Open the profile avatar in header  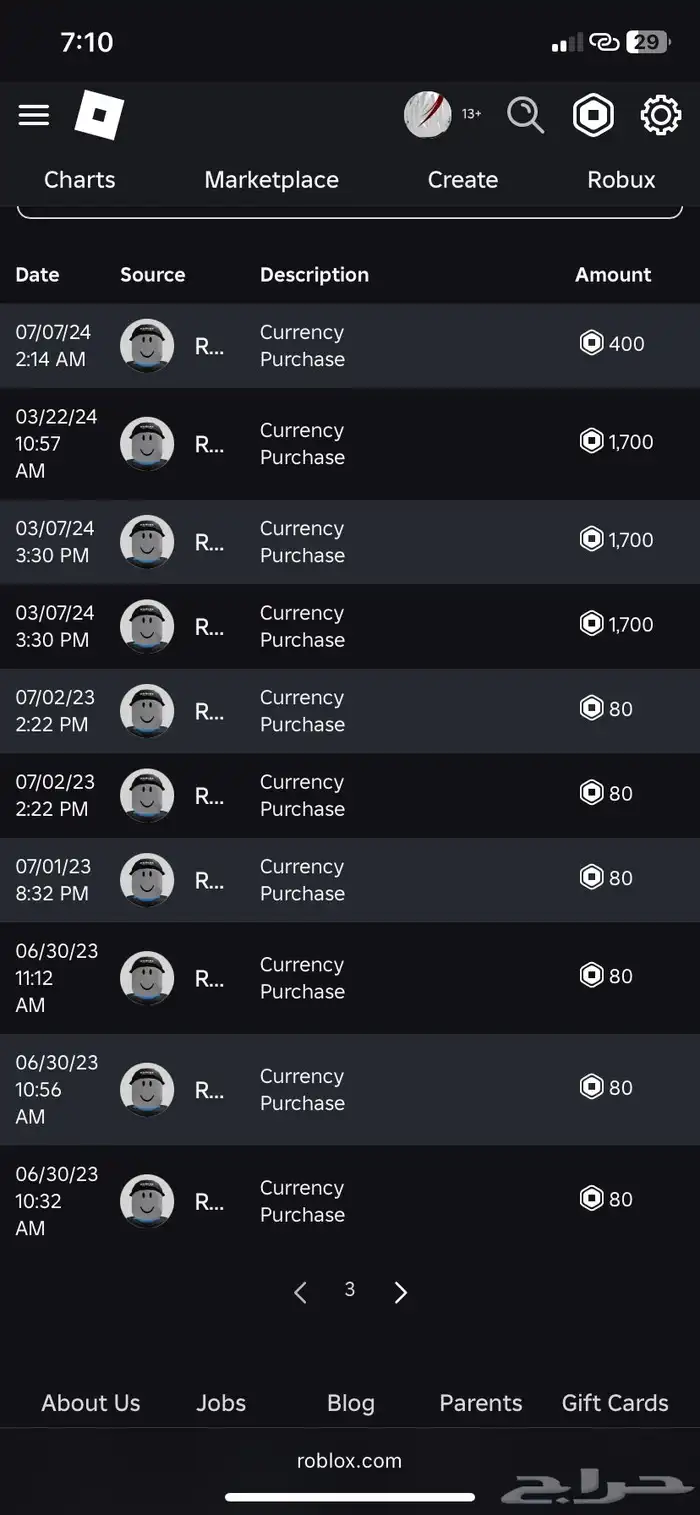click(428, 115)
